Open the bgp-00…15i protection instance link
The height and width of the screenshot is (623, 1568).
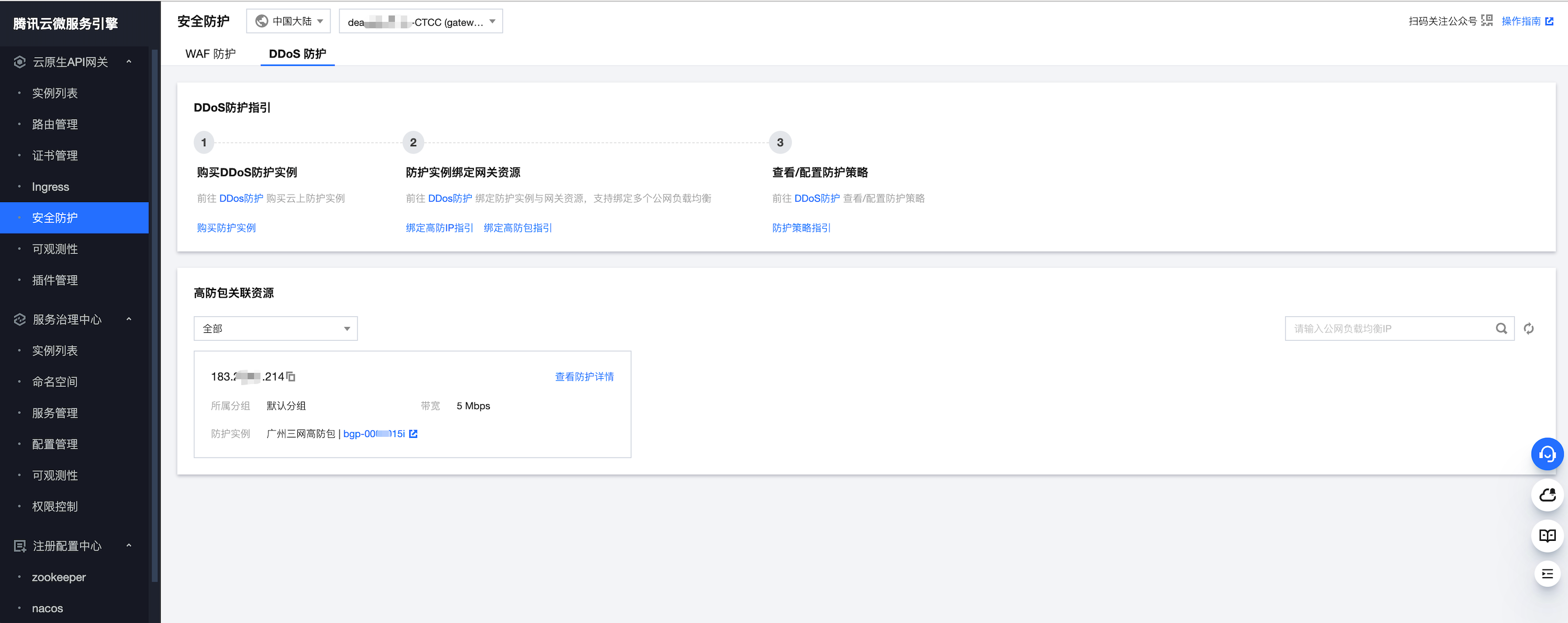point(374,434)
